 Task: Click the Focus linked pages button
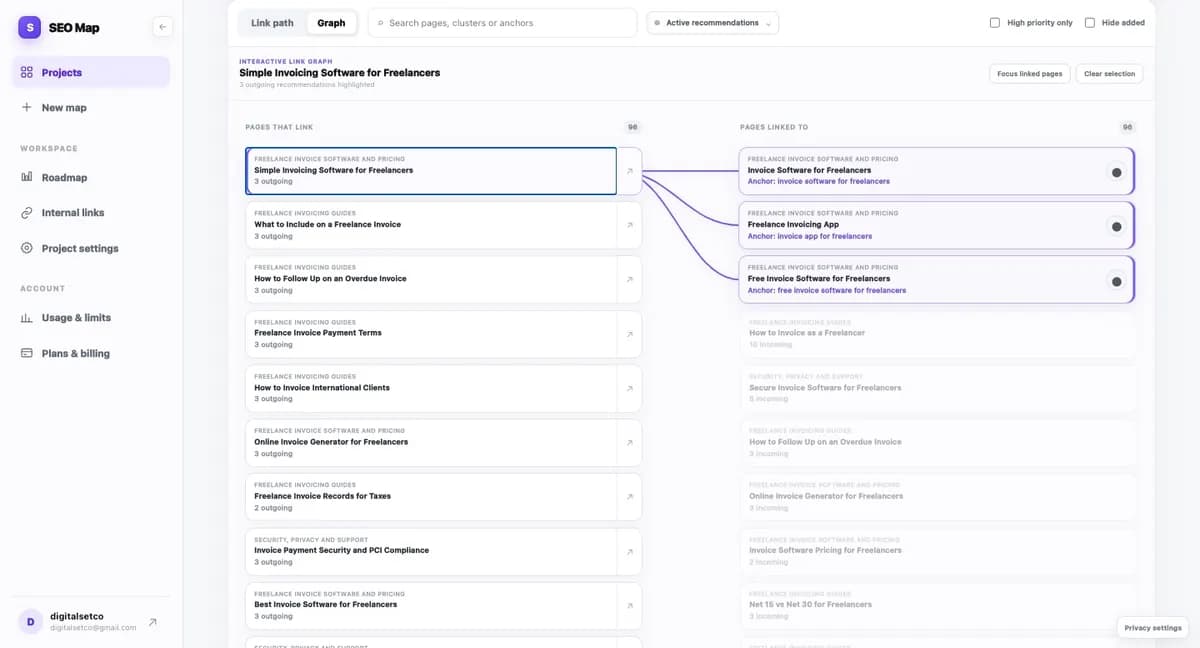pyautogui.click(x=1030, y=74)
